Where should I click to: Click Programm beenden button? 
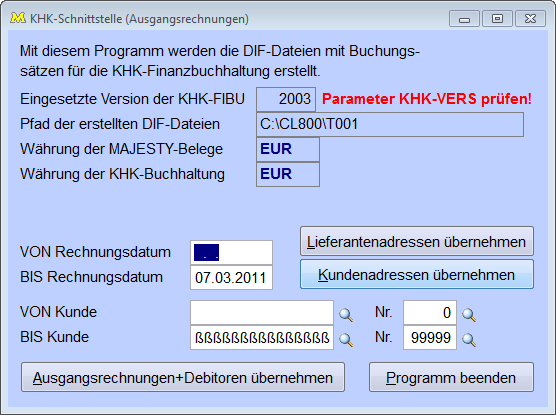(x=451, y=377)
